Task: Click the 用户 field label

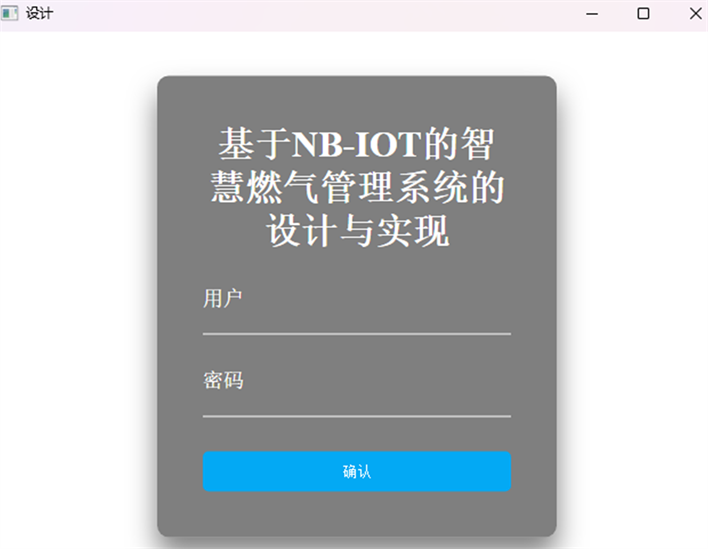Action: coord(223,298)
